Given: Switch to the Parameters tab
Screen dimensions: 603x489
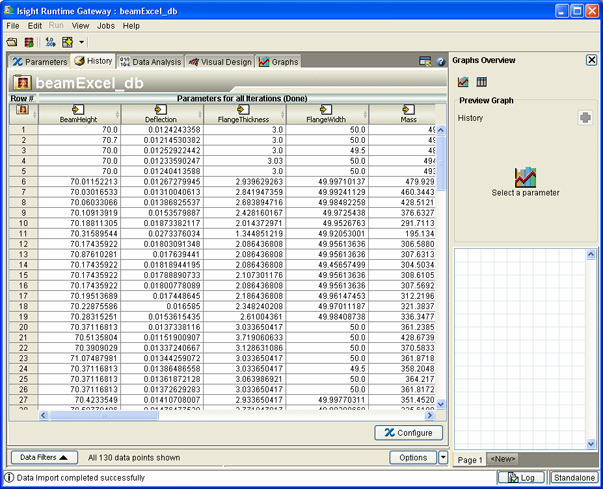Looking at the screenshot, I should point(40,62).
